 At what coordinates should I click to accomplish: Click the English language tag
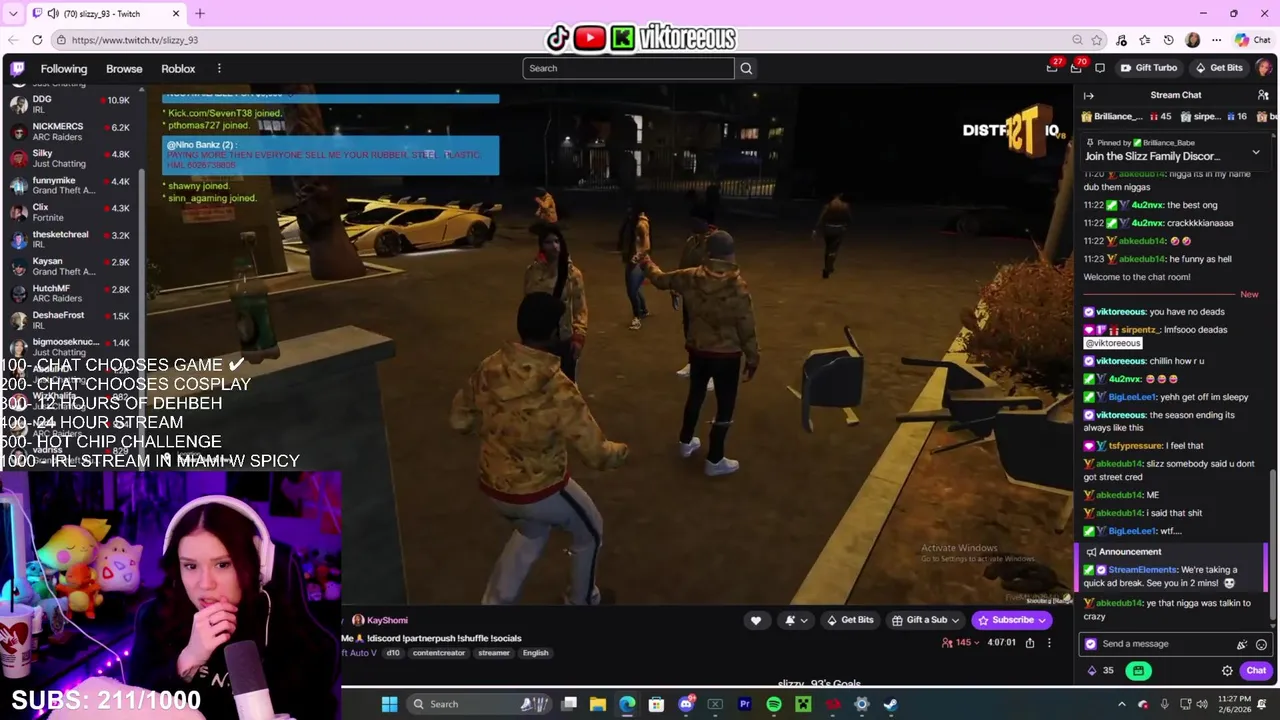coord(535,653)
